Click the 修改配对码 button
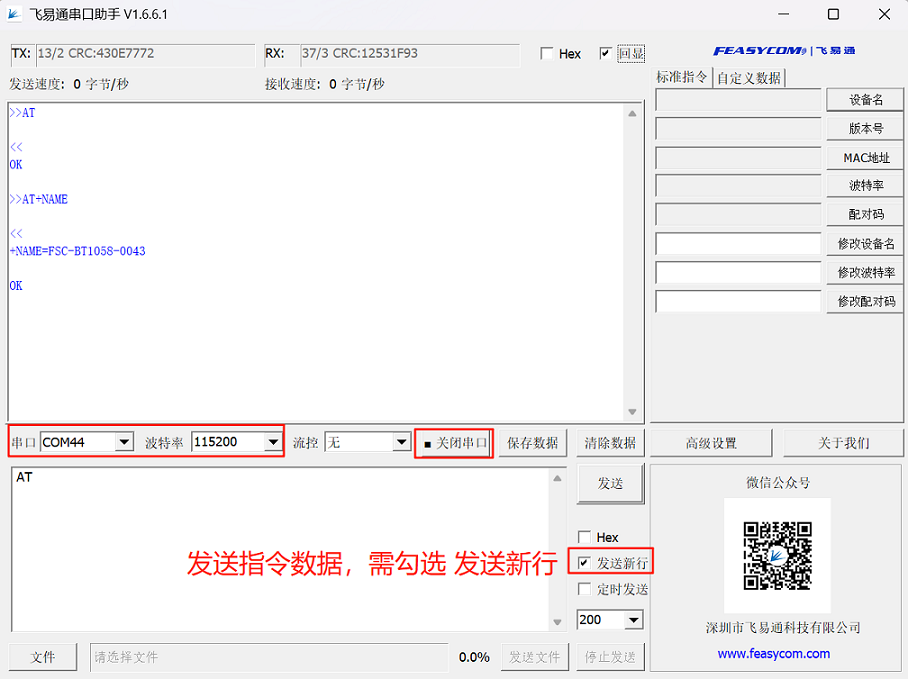Viewport: 908px width, 679px height. [865, 301]
